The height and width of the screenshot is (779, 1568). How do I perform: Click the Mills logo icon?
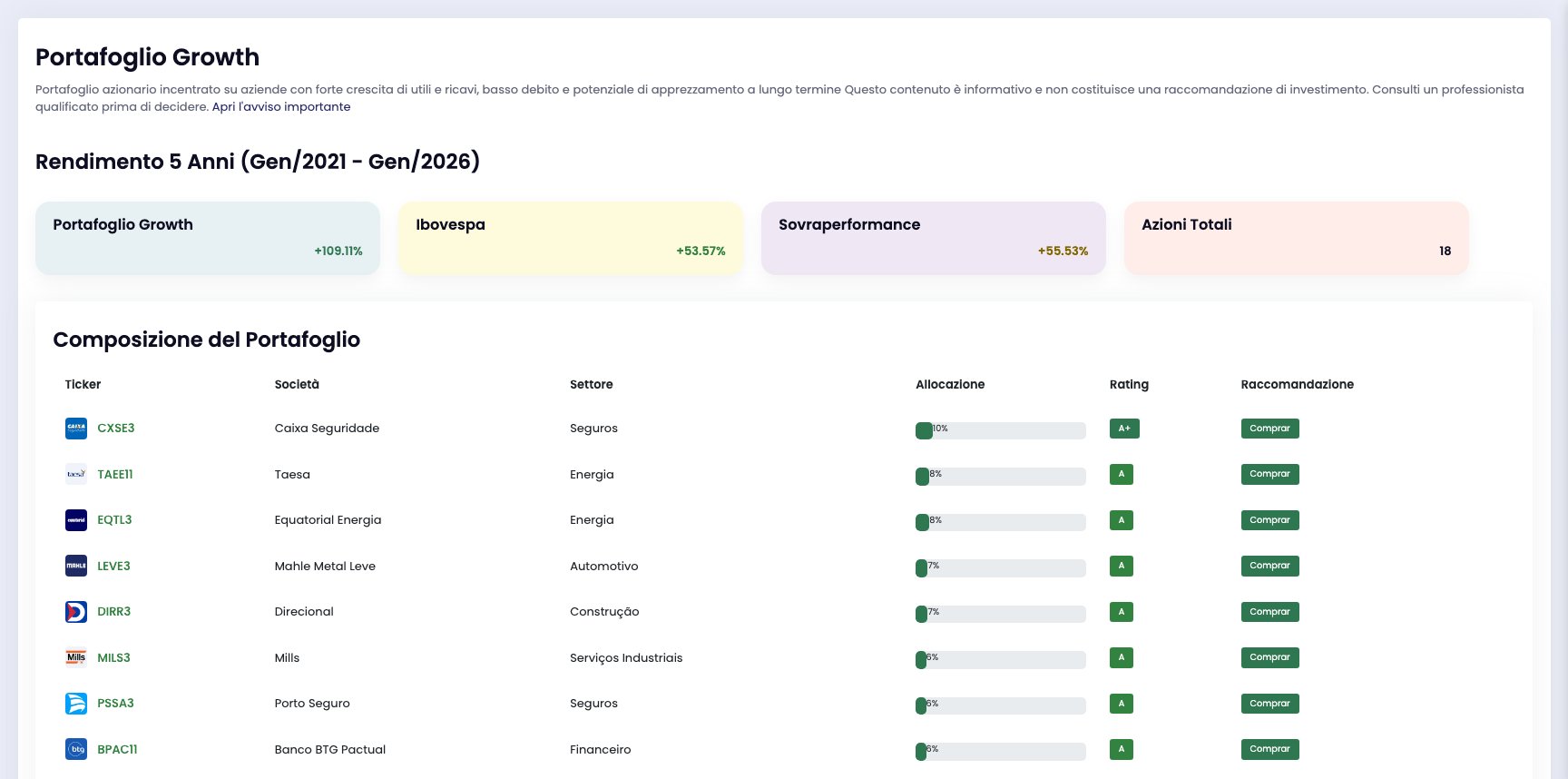pyautogui.click(x=76, y=657)
